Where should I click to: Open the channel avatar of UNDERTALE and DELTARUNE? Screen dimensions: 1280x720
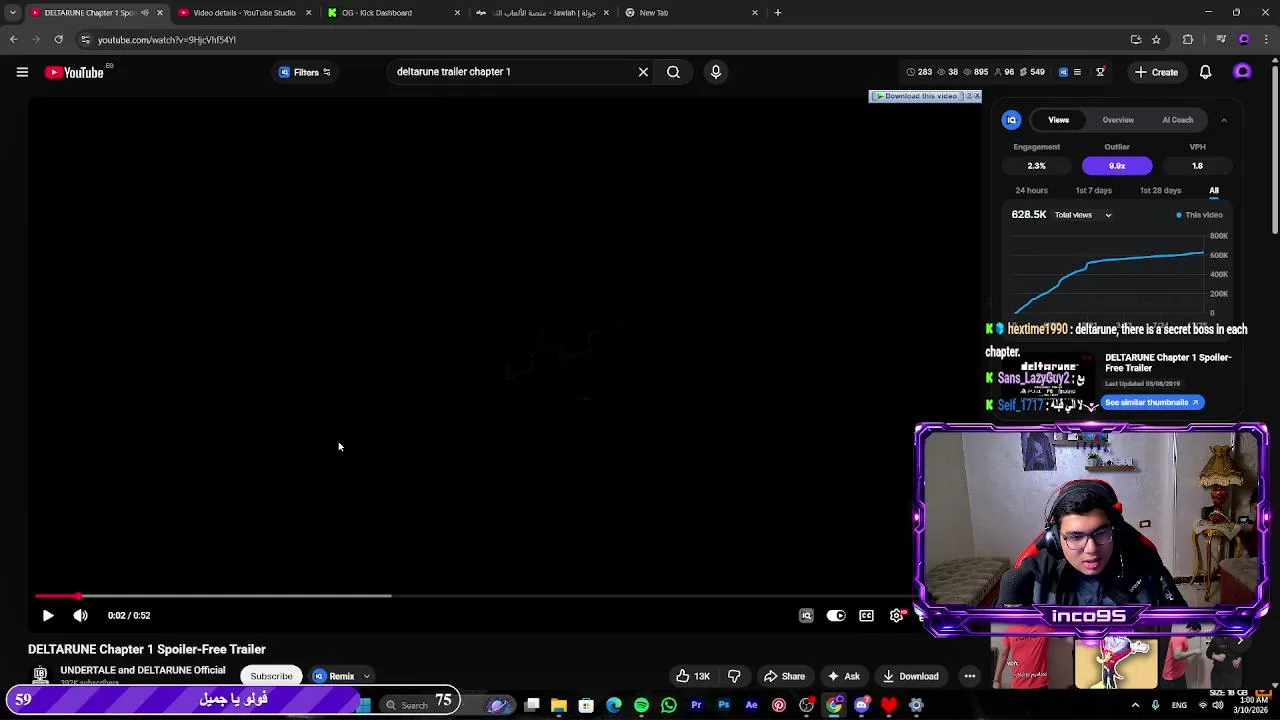click(40, 675)
